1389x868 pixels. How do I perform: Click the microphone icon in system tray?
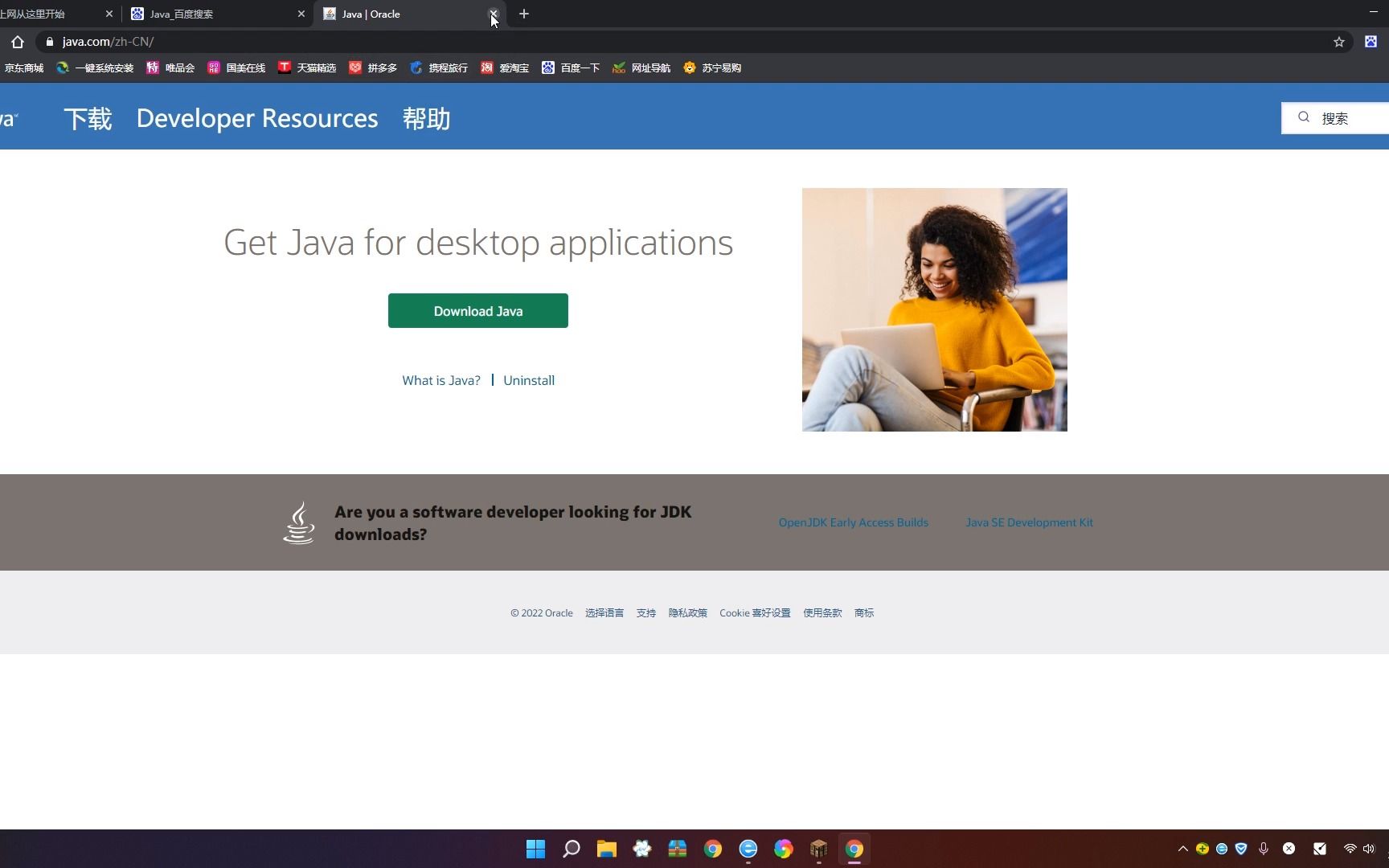click(x=1264, y=849)
